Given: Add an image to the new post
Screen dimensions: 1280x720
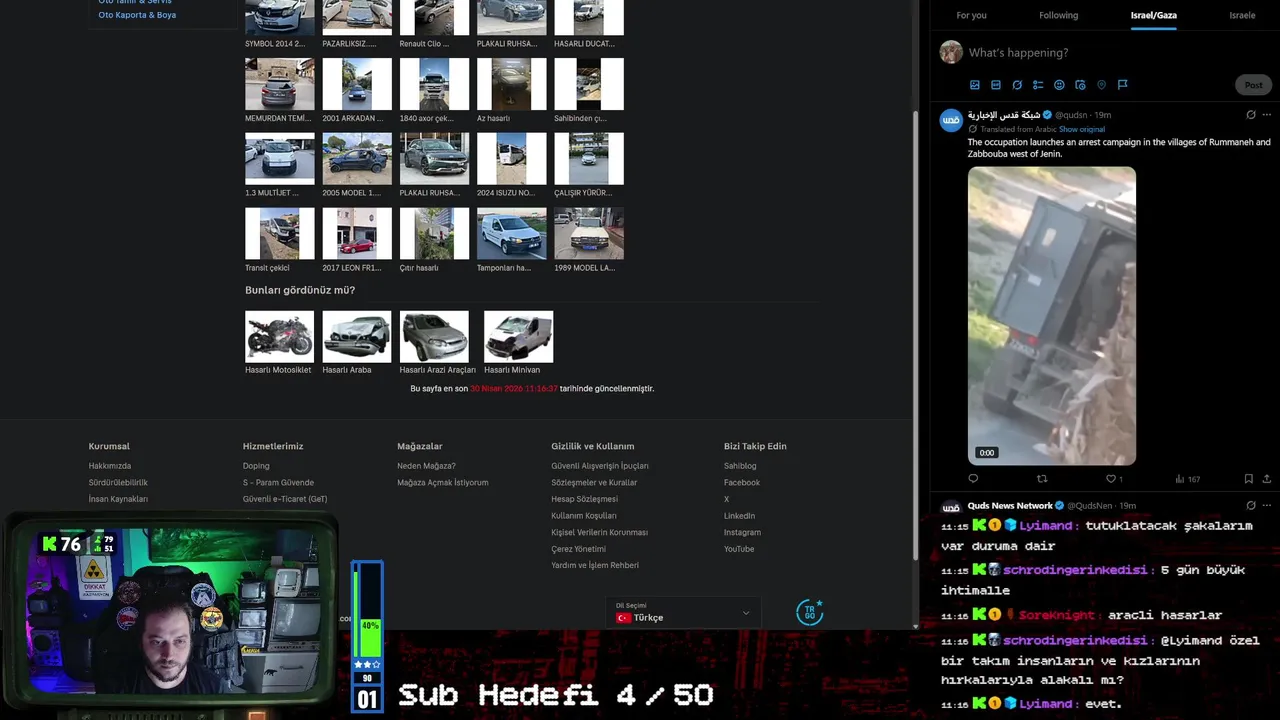Looking at the screenshot, I should (x=975, y=85).
